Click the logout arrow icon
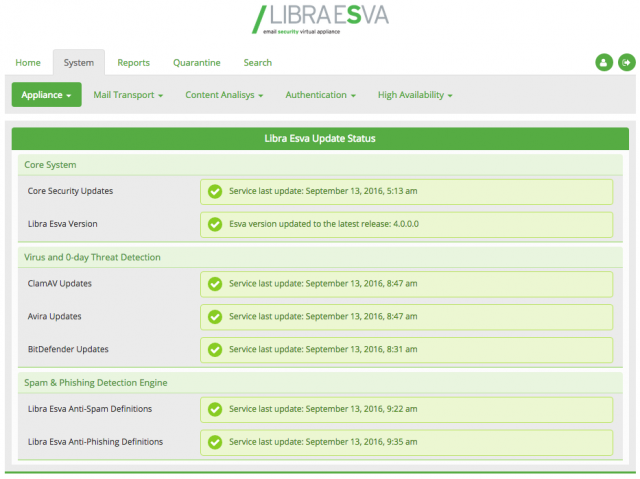 coord(627,62)
